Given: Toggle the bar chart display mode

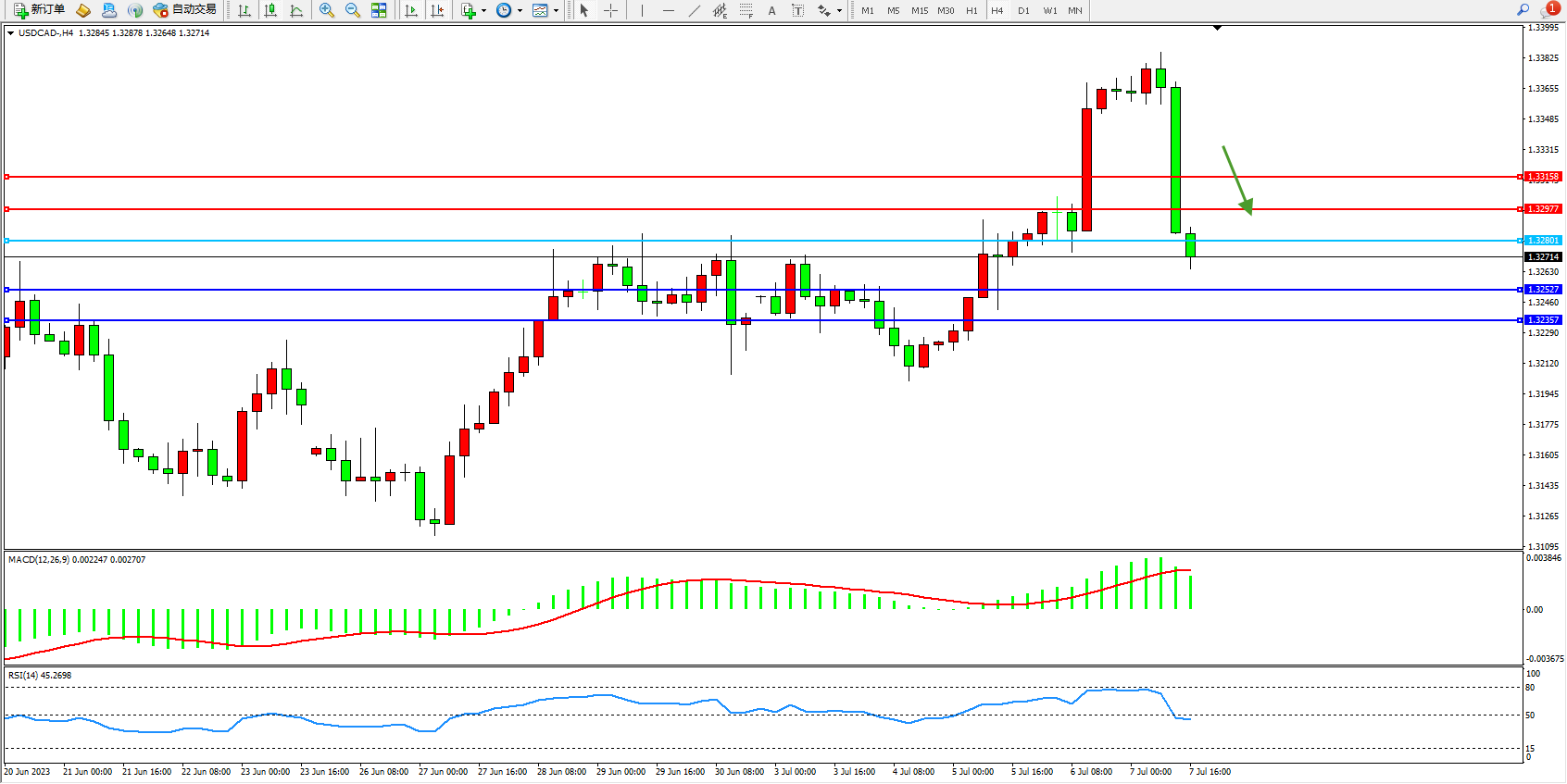Looking at the screenshot, I should [244, 10].
